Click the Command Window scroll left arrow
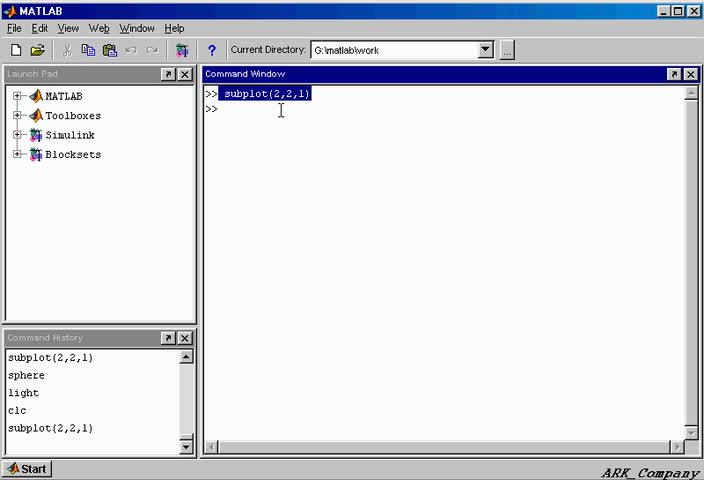This screenshot has height=480, width=704. (x=211, y=446)
